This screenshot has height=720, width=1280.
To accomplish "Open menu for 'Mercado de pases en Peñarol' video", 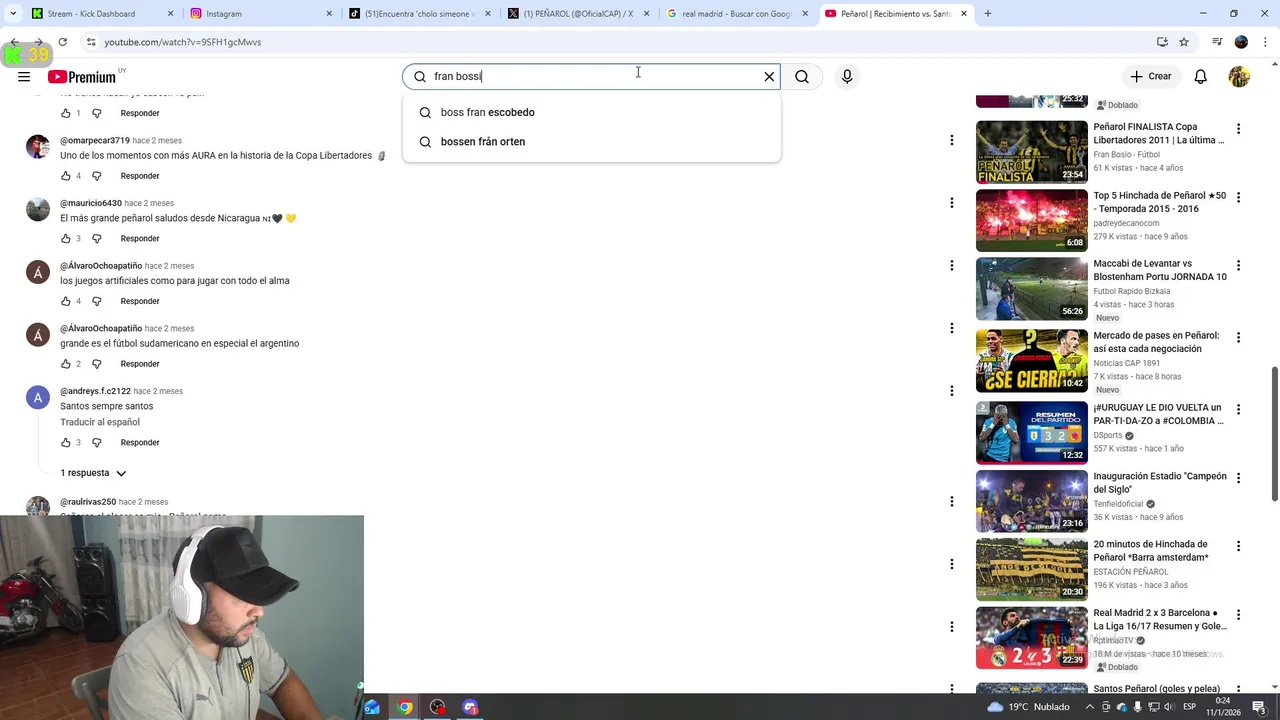I will (1238, 338).
